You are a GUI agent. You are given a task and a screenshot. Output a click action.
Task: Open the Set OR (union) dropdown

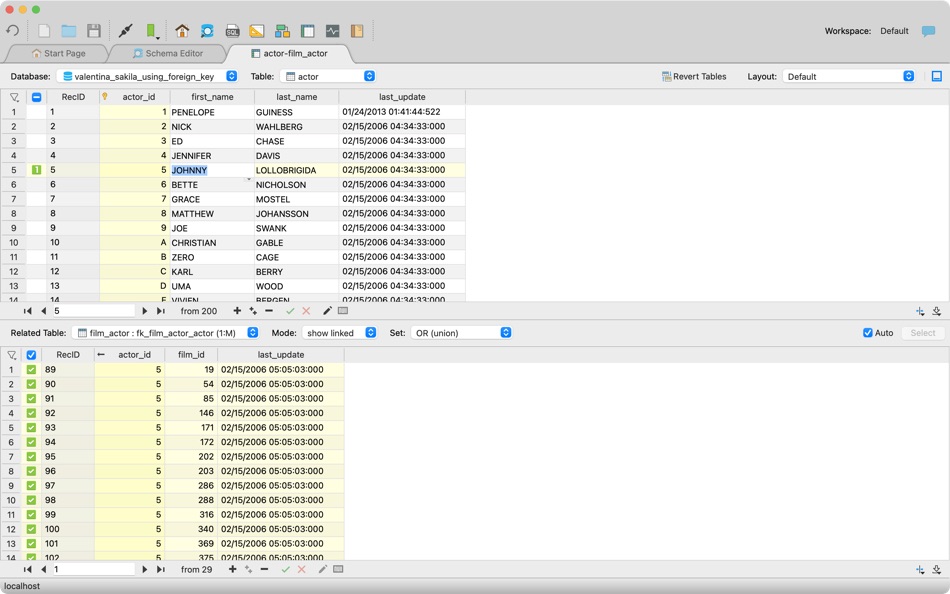pyautogui.click(x=460, y=333)
